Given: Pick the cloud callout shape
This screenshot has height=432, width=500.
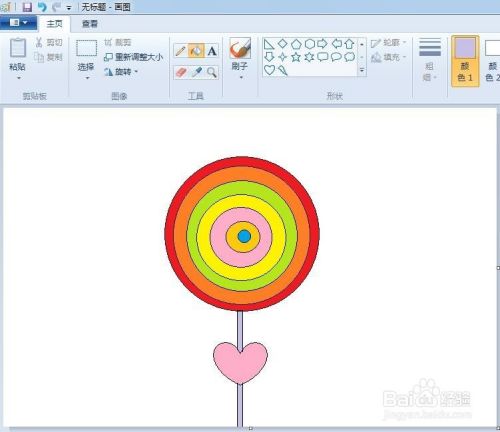Looking at the screenshot, I should tap(350, 57).
